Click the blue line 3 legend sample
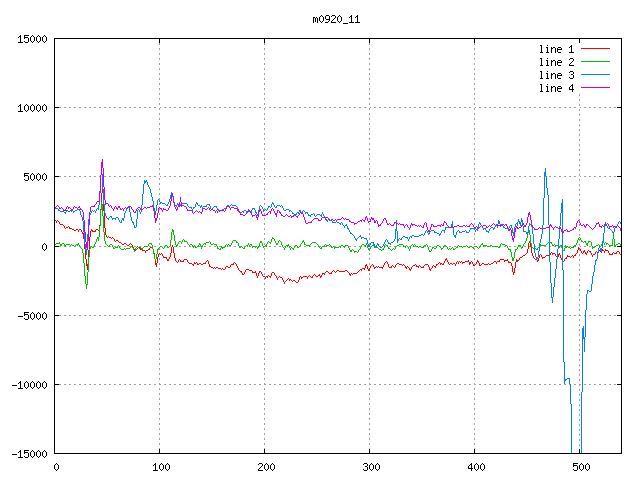Screen dimensions: 640x480 (x=595, y=75)
